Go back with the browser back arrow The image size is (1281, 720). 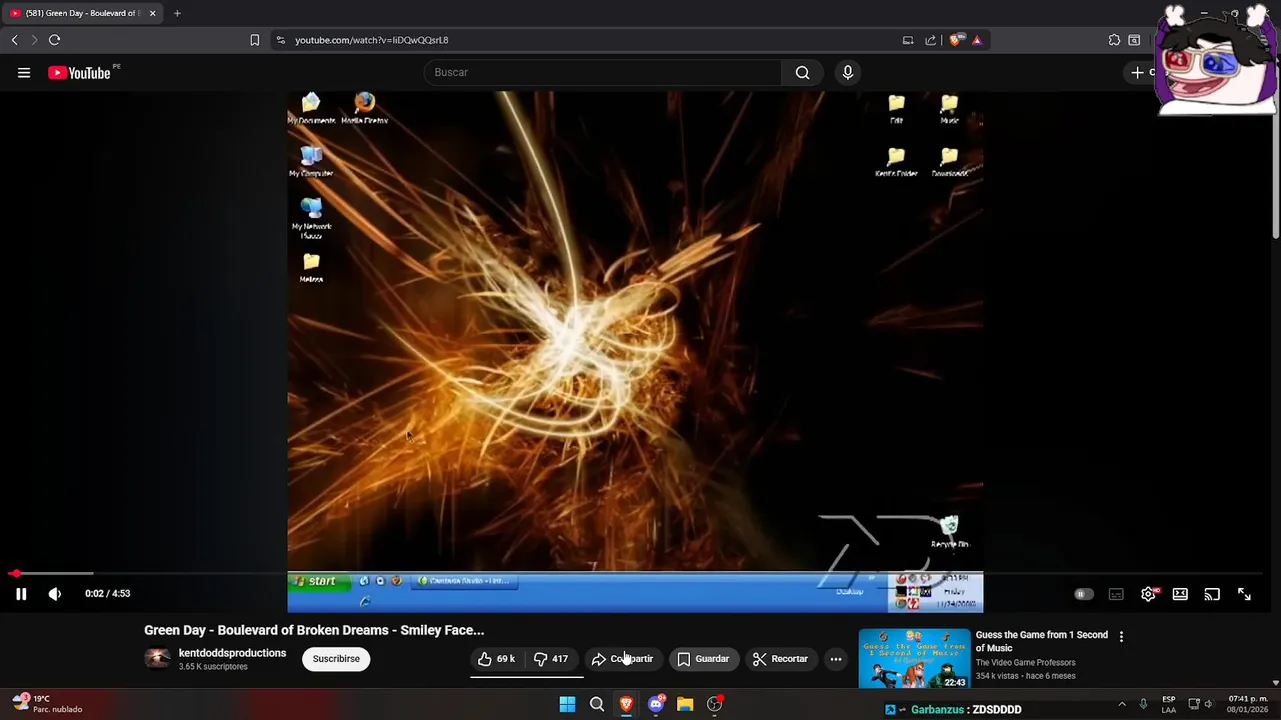click(14, 40)
